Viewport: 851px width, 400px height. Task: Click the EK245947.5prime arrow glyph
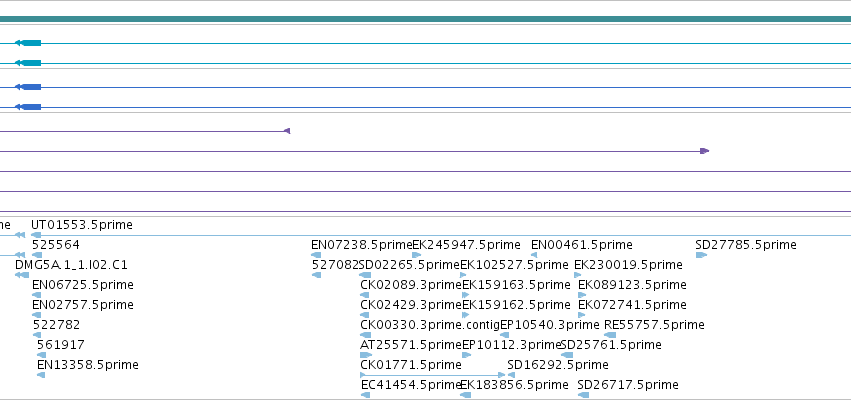coord(417,255)
